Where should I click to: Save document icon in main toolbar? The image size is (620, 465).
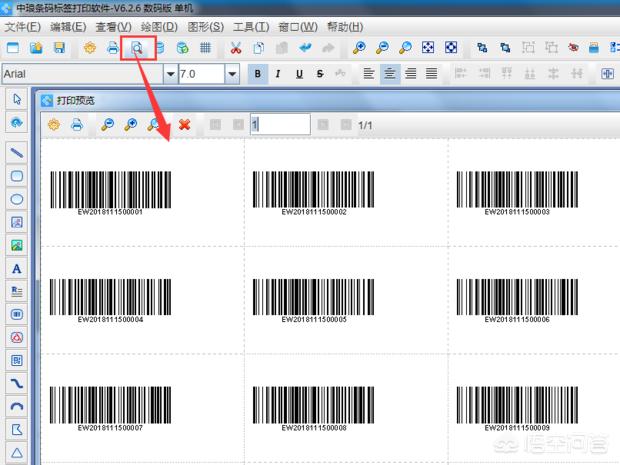tap(59, 48)
